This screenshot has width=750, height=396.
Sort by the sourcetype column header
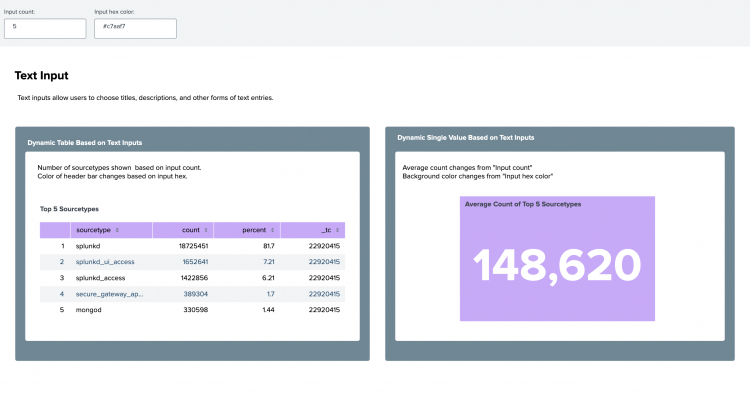tap(111, 230)
